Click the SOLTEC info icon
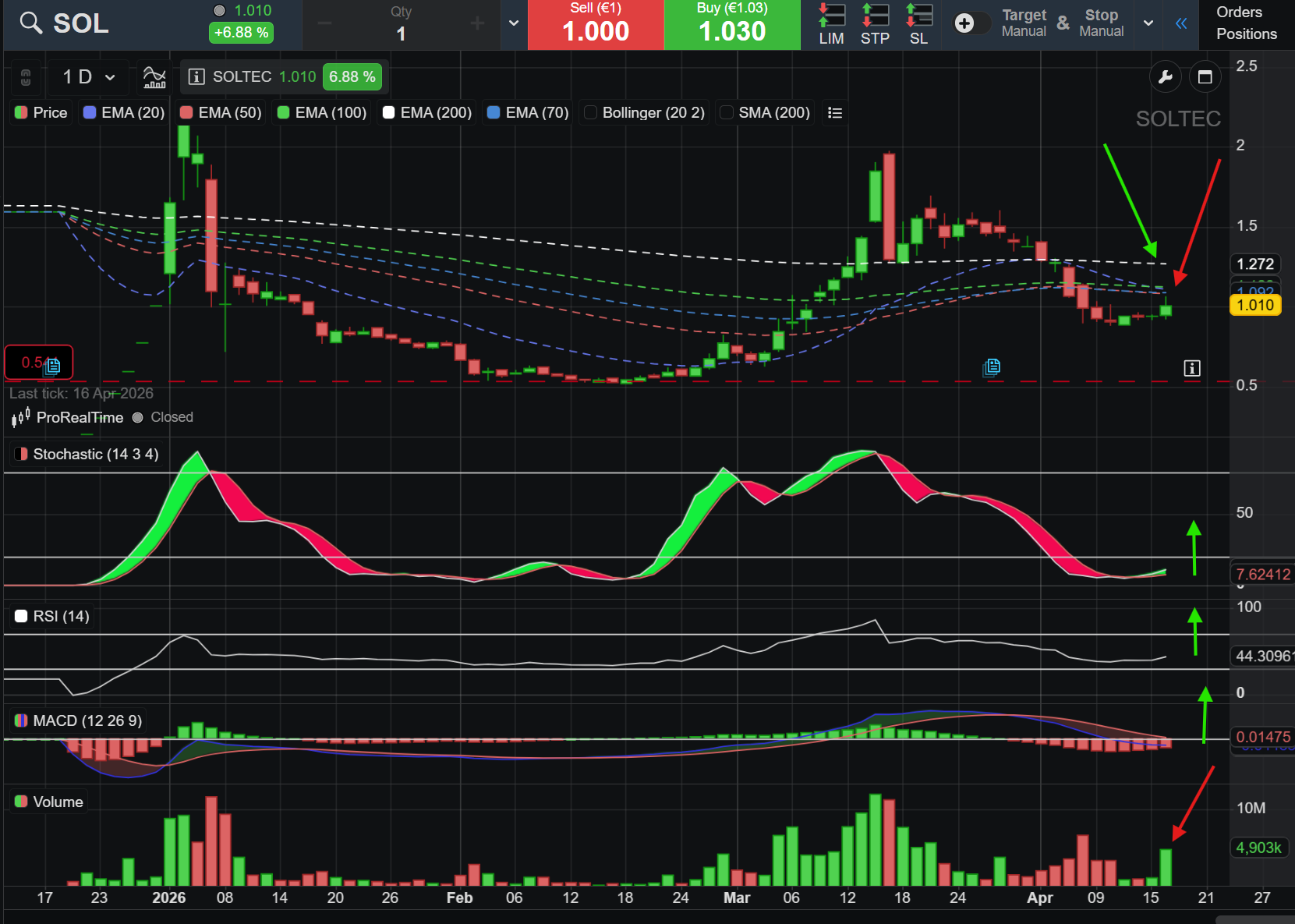Image resolution: width=1295 pixels, height=924 pixels. (196, 76)
